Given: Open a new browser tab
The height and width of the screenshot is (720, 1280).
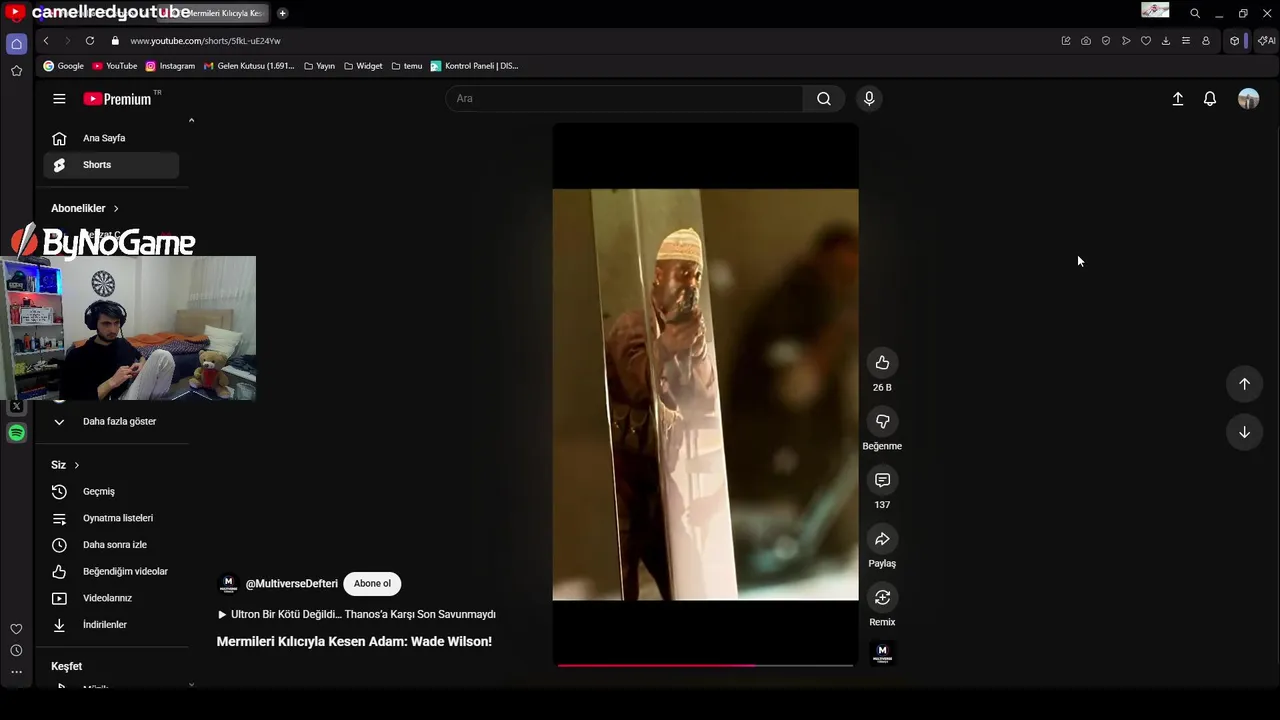Looking at the screenshot, I should point(282,13).
